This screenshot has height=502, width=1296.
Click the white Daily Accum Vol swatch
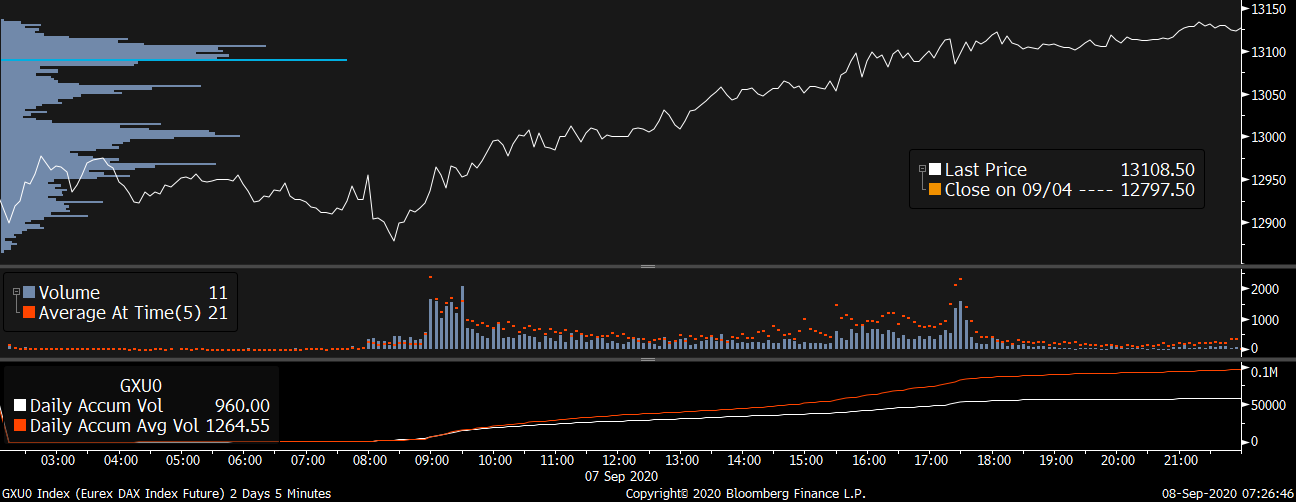tap(19, 406)
